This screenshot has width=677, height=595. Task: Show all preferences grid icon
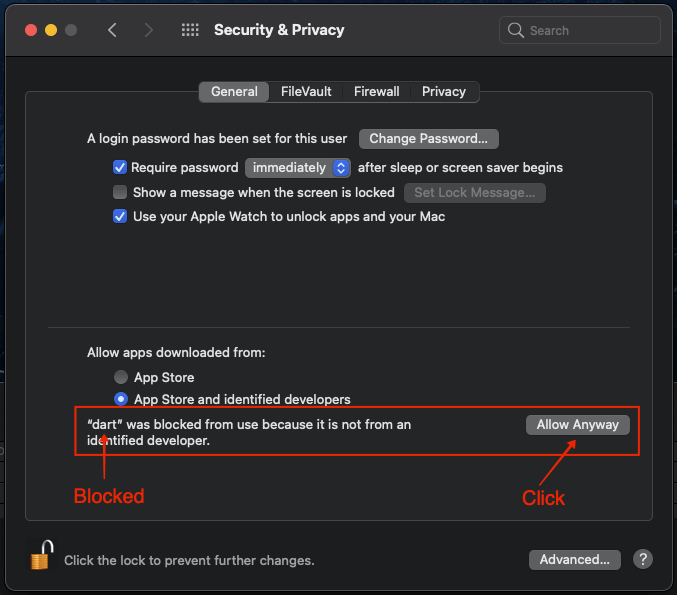click(x=190, y=30)
